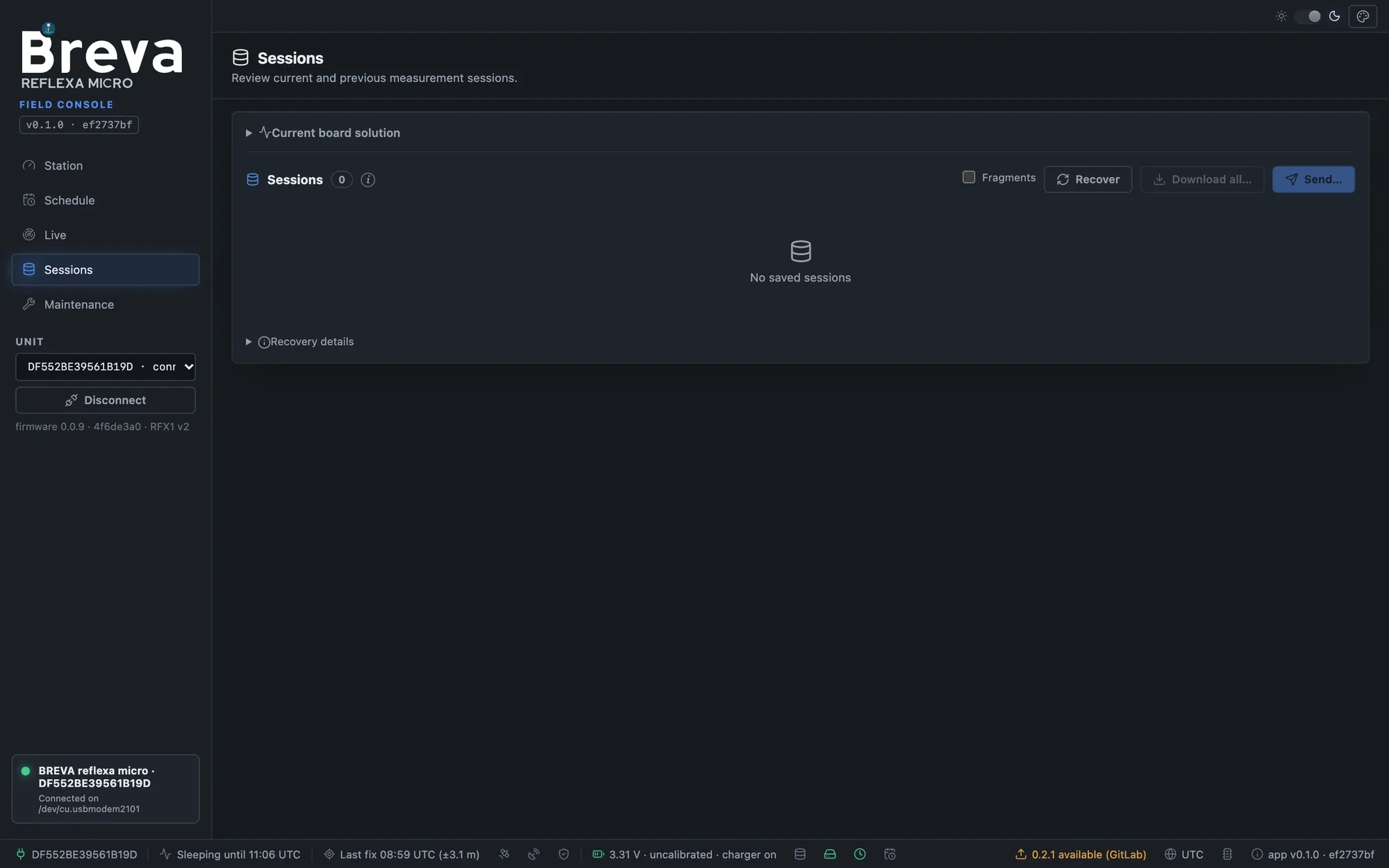Select the Sessions sidebar item

click(x=105, y=269)
